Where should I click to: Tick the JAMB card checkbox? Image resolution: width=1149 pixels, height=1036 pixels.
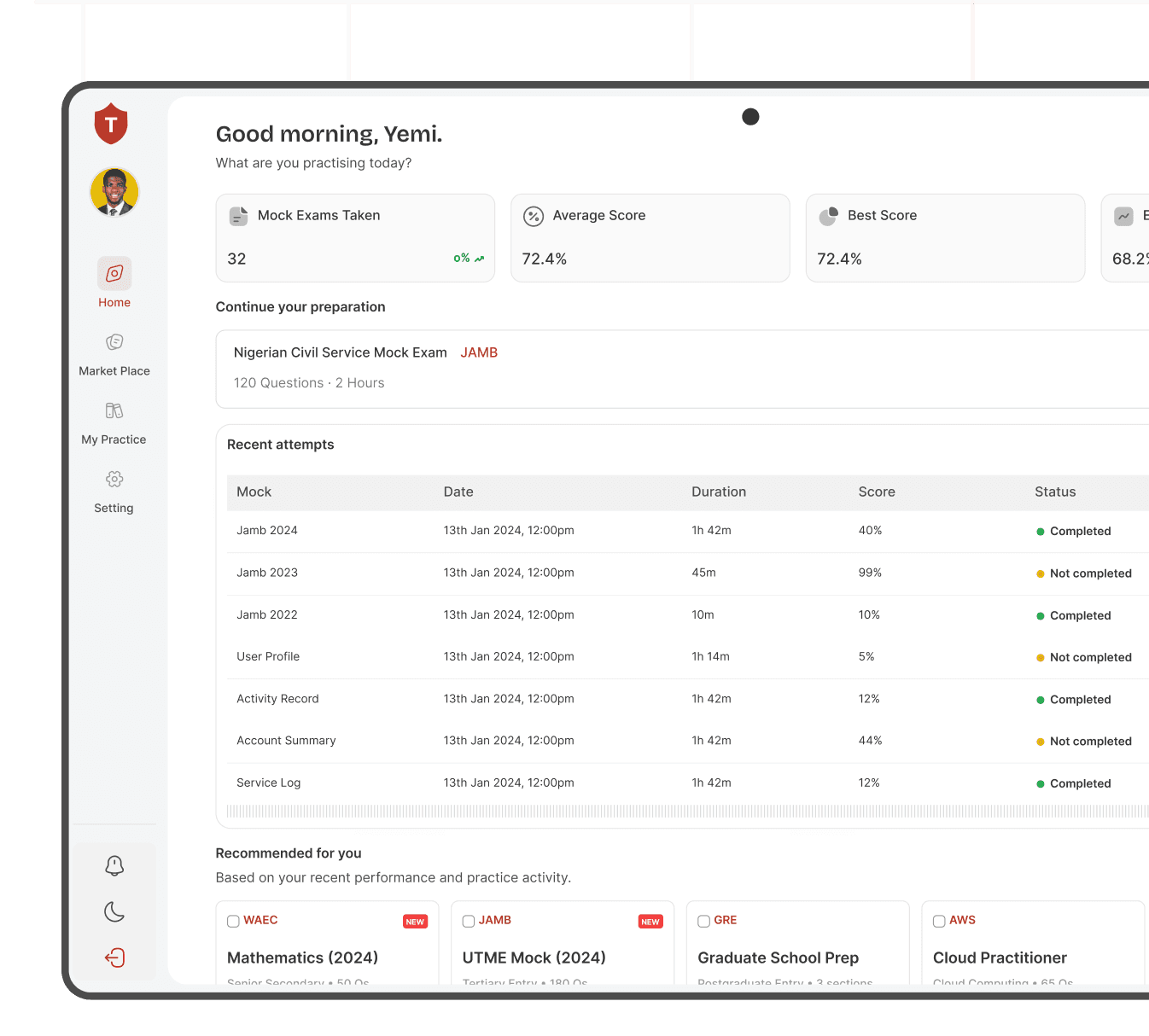(469, 921)
